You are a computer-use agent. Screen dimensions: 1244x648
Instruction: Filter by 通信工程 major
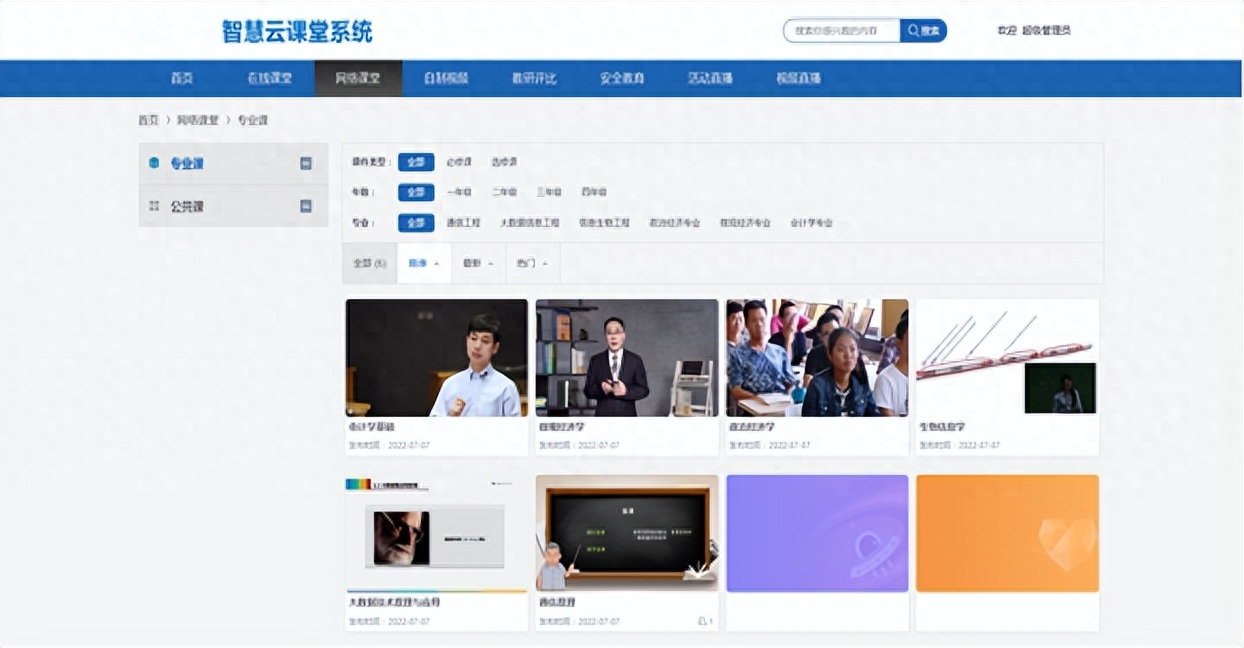pyautogui.click(x=463, y=223)
